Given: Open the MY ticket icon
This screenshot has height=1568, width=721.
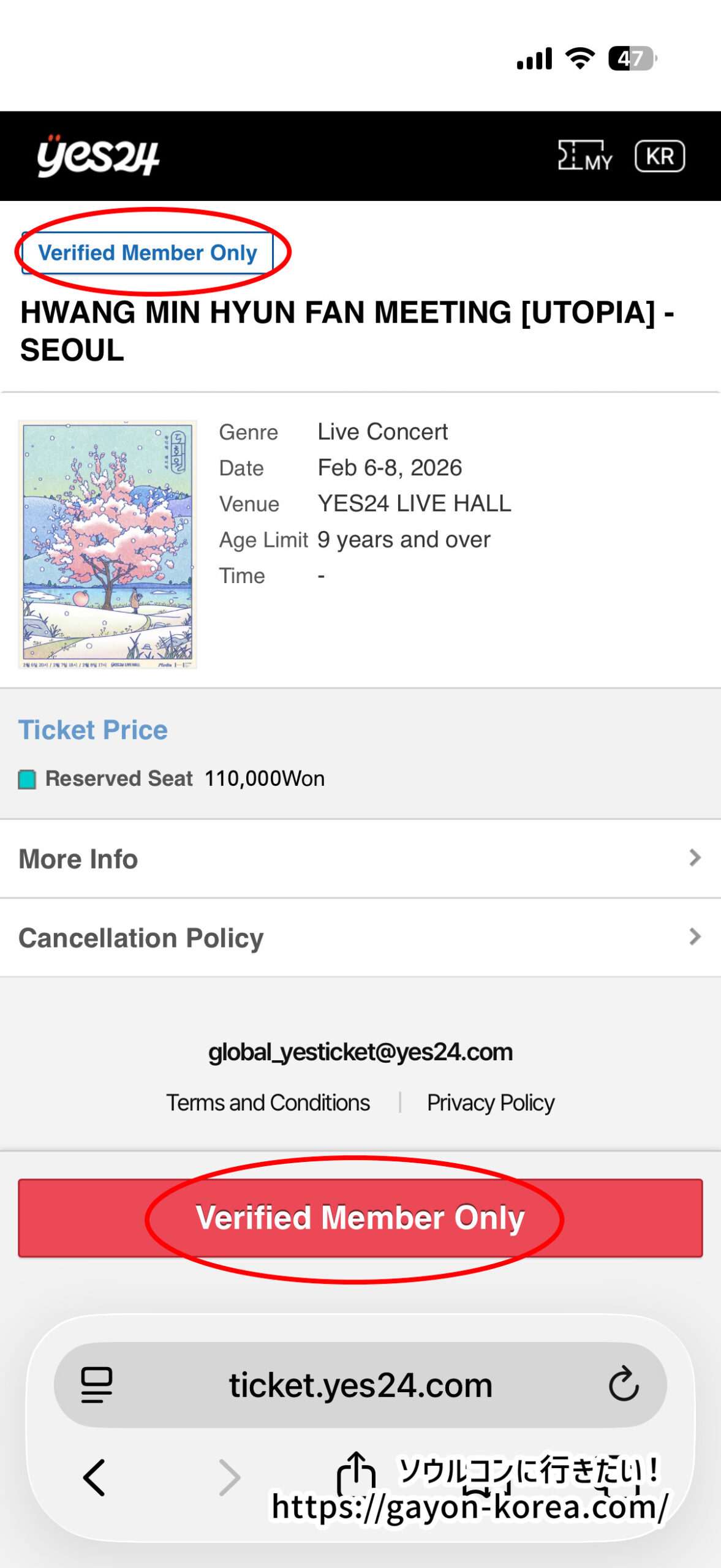Looking at the screenshot, I should coord(584,156).
